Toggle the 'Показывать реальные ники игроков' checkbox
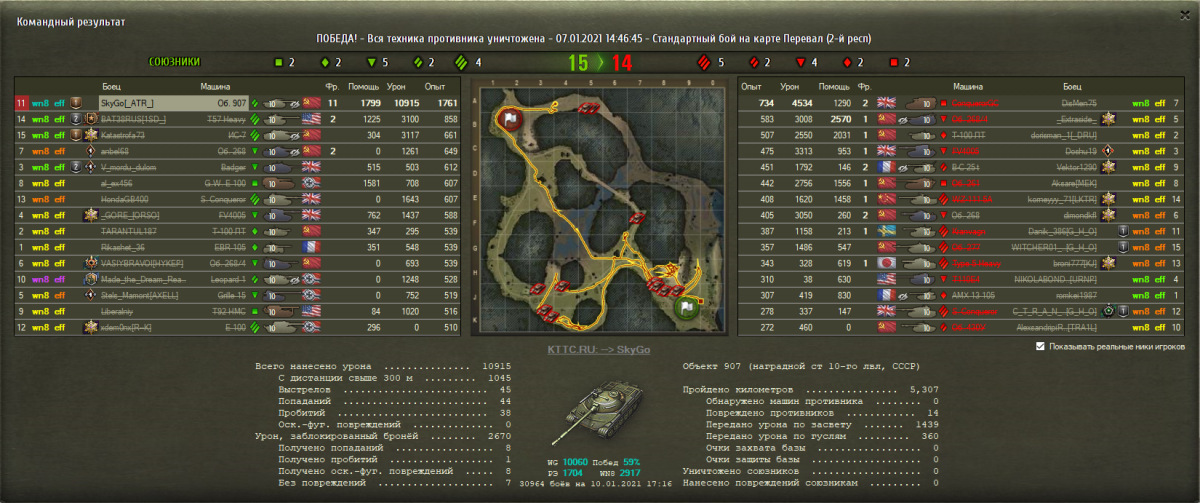1200x503 pixels. point(1041,346)
